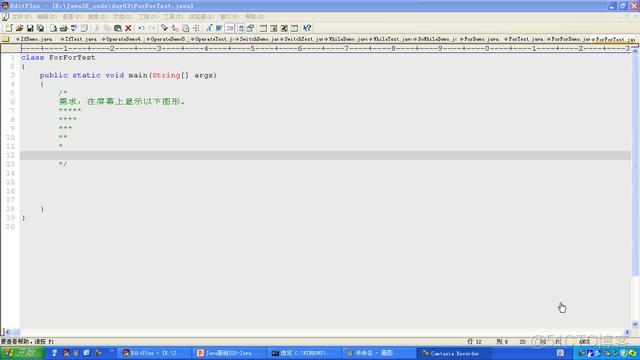Click line number 12 in the gutter

[10, 155]
